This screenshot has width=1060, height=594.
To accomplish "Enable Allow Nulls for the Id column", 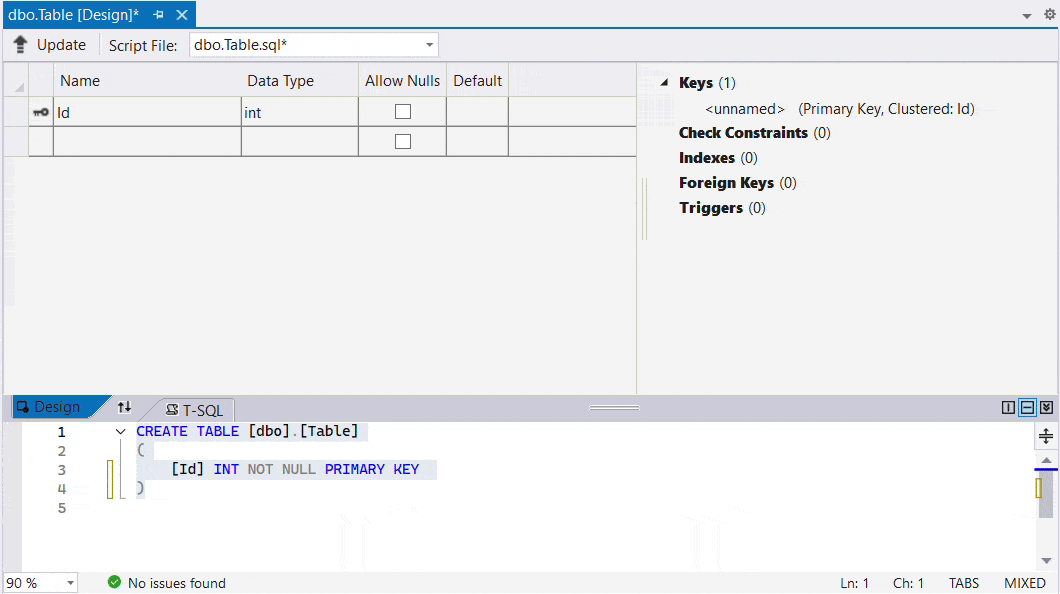I will coord(402,111).
